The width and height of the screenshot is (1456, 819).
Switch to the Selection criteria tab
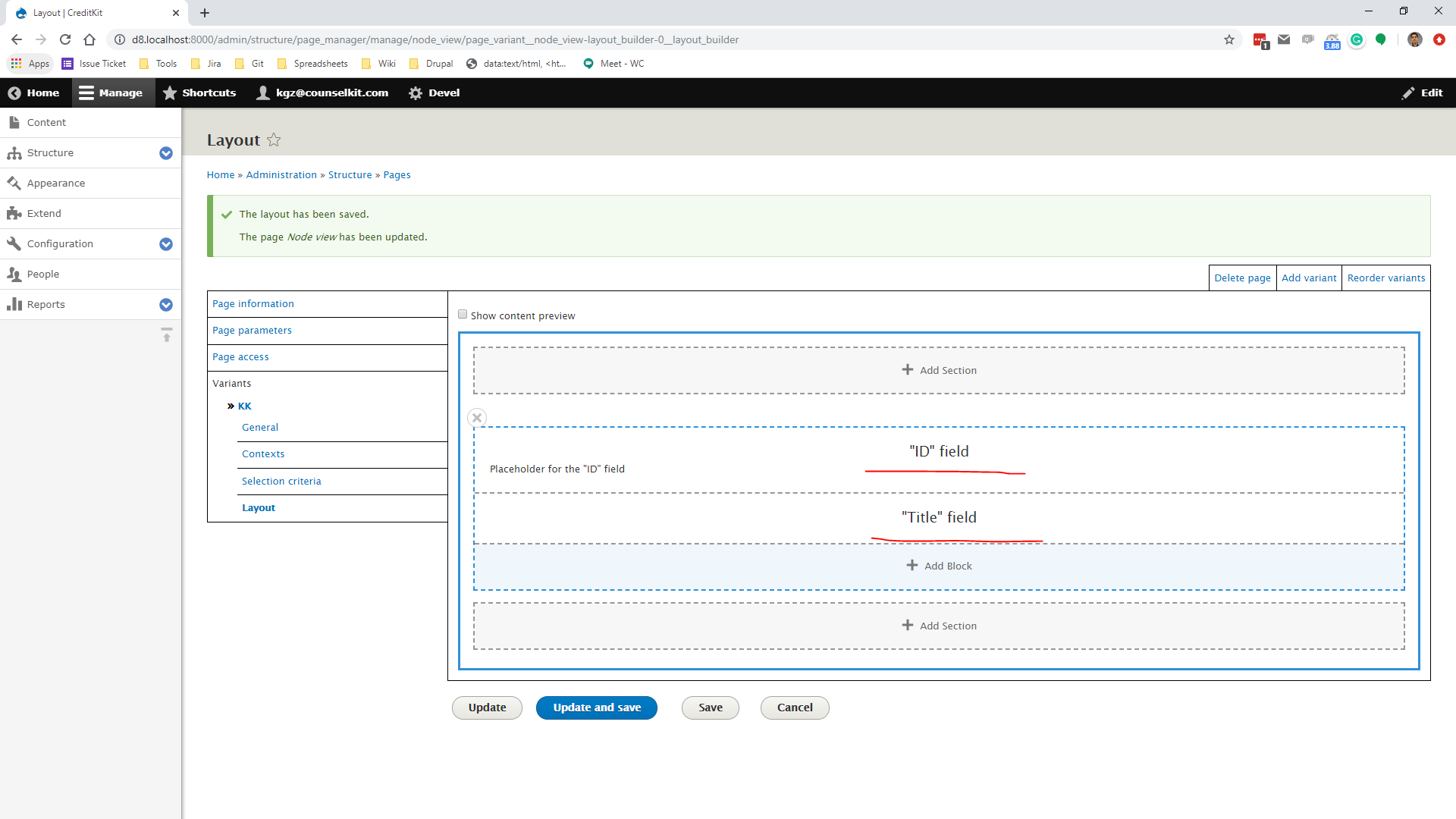(x=281, y=481)
